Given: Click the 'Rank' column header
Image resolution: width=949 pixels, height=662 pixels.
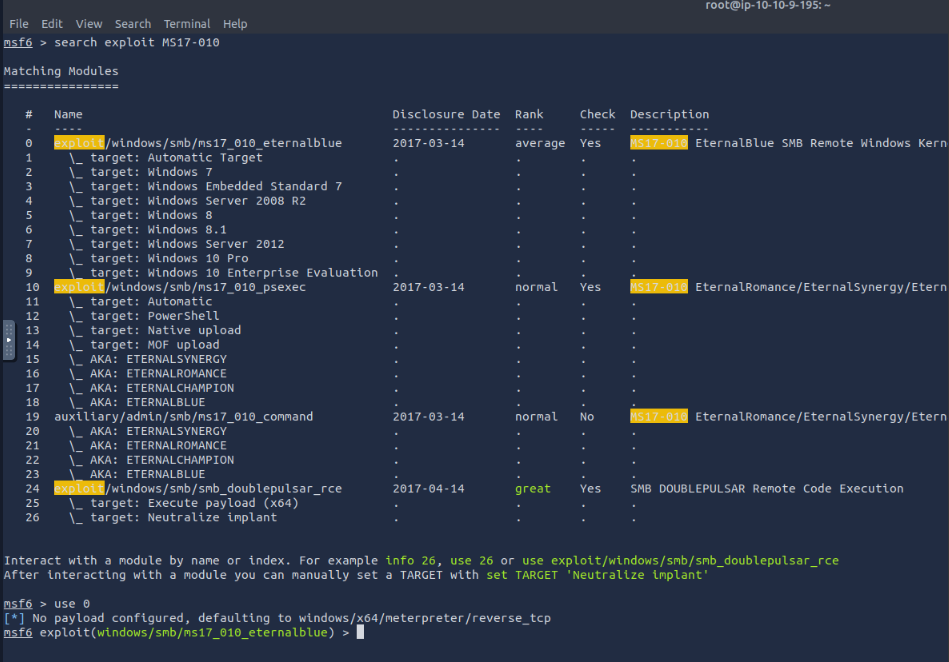Looking at the screenshot, I should point(529,114).
